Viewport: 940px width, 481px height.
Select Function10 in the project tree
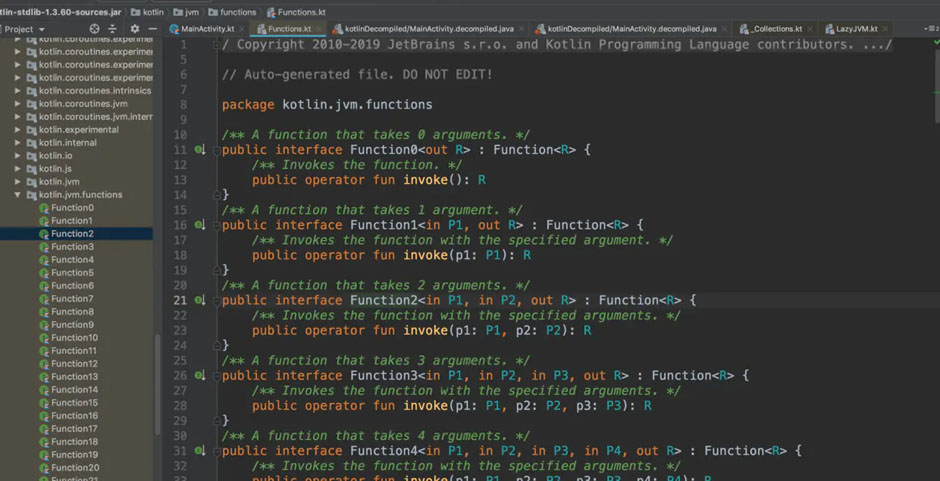coord(74,338)
